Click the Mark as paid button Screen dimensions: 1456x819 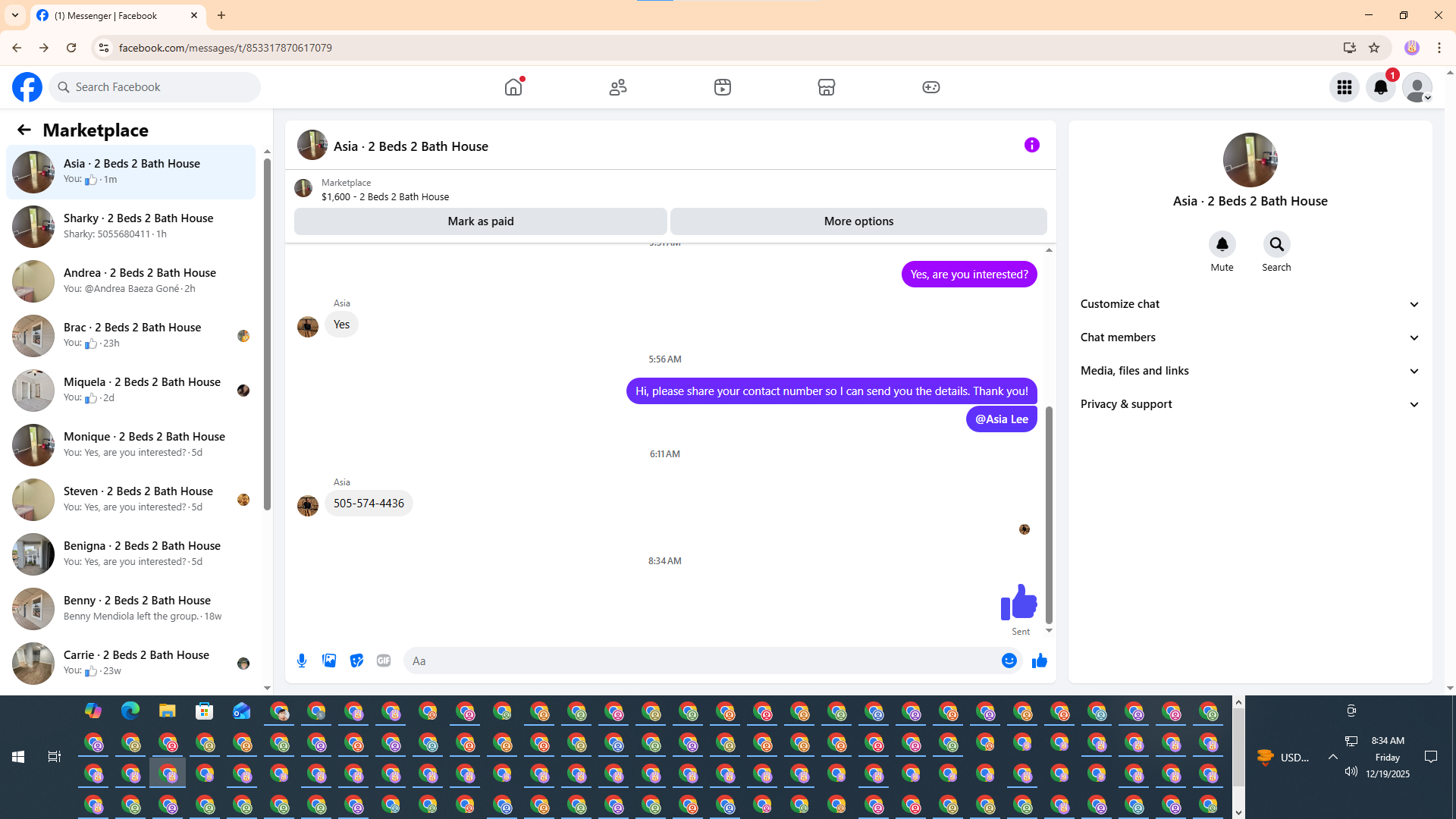coord(480,221)
